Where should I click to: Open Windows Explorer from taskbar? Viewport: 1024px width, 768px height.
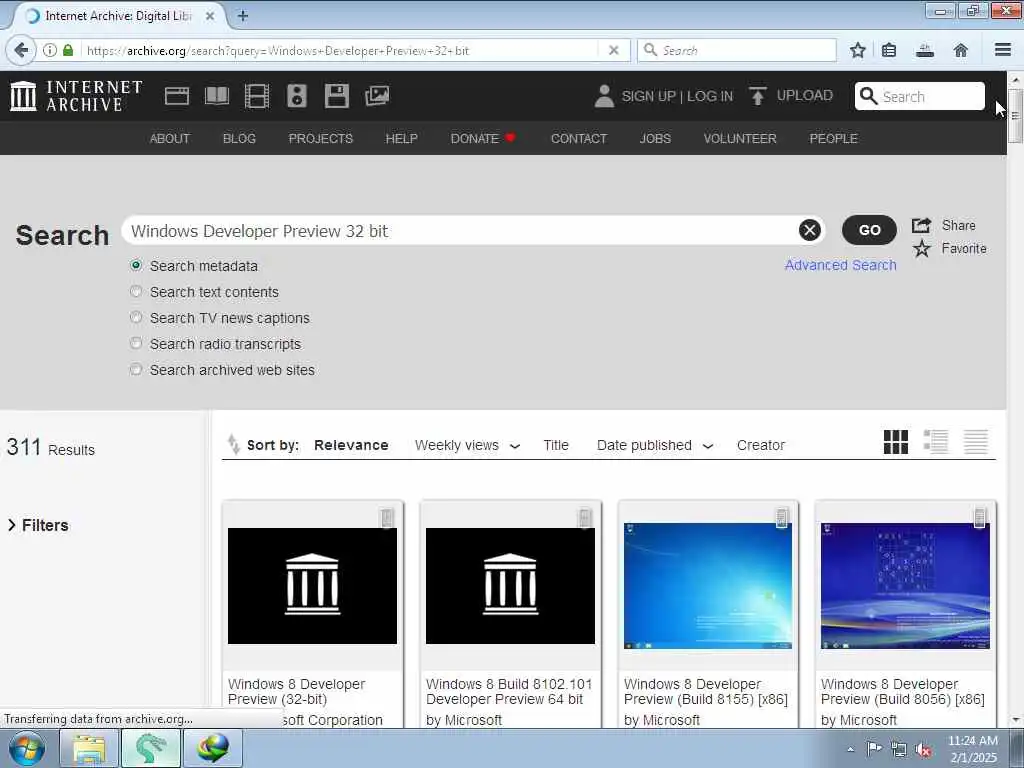click(89, 748)
